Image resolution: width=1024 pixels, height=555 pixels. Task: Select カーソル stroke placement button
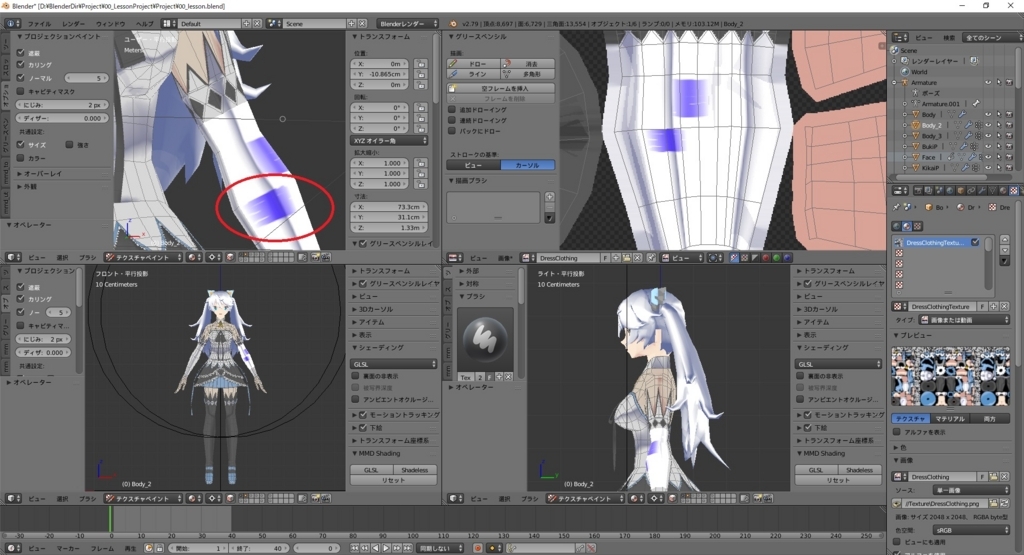pyautogui.click(x=528, y=165)
